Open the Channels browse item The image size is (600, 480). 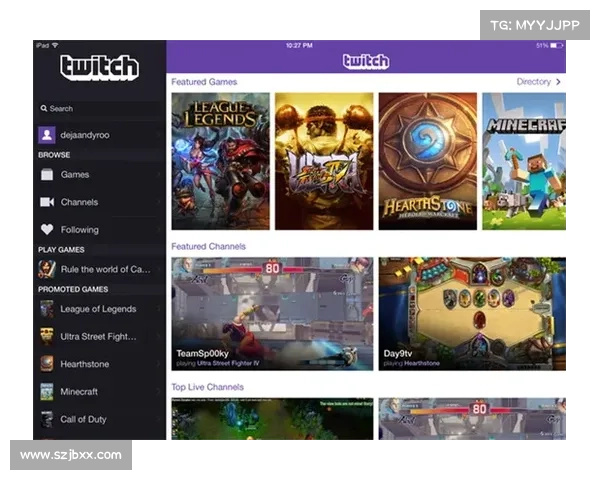(x=100, y=202)
